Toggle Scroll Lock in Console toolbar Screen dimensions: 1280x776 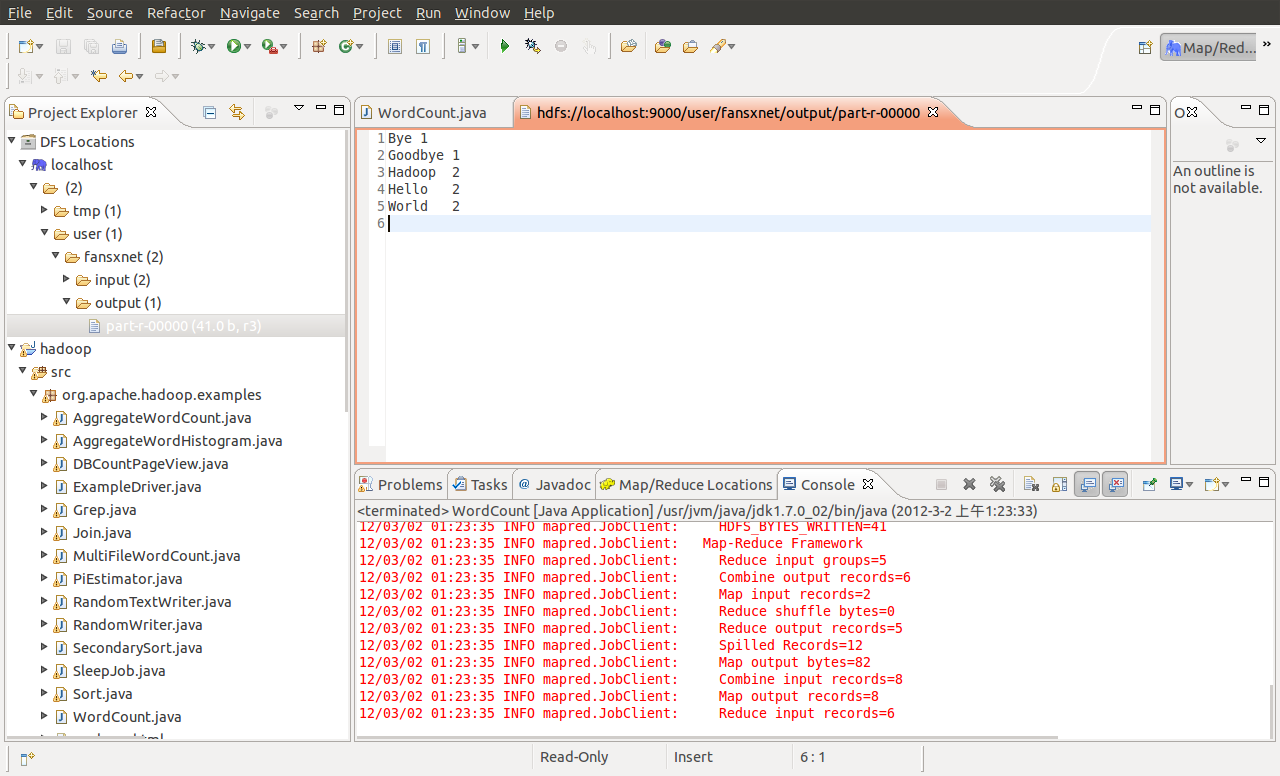click(1059, 484)
